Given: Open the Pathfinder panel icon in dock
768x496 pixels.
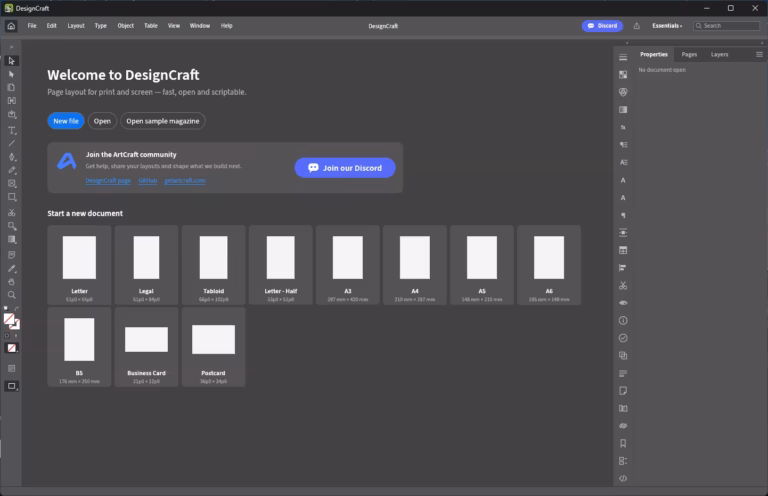Looking at the screenshot, I should click(623, 355).
